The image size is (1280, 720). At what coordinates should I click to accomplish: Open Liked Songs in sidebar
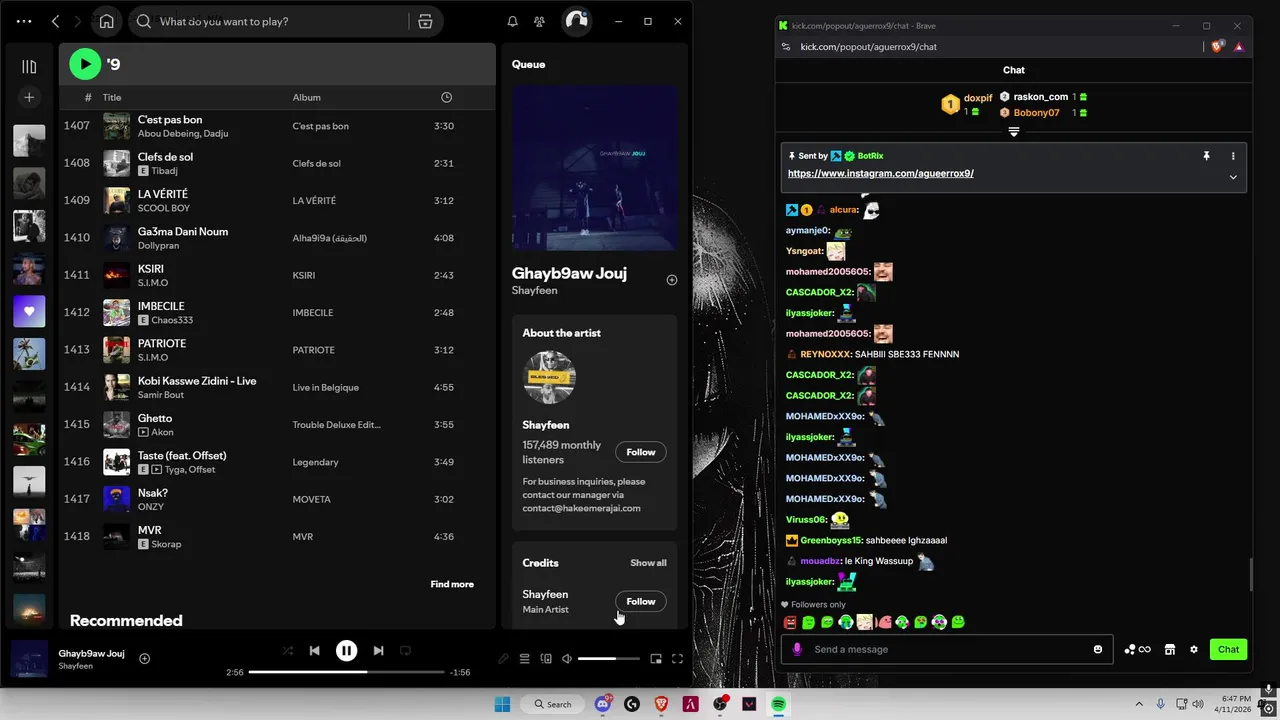[29, 311]
